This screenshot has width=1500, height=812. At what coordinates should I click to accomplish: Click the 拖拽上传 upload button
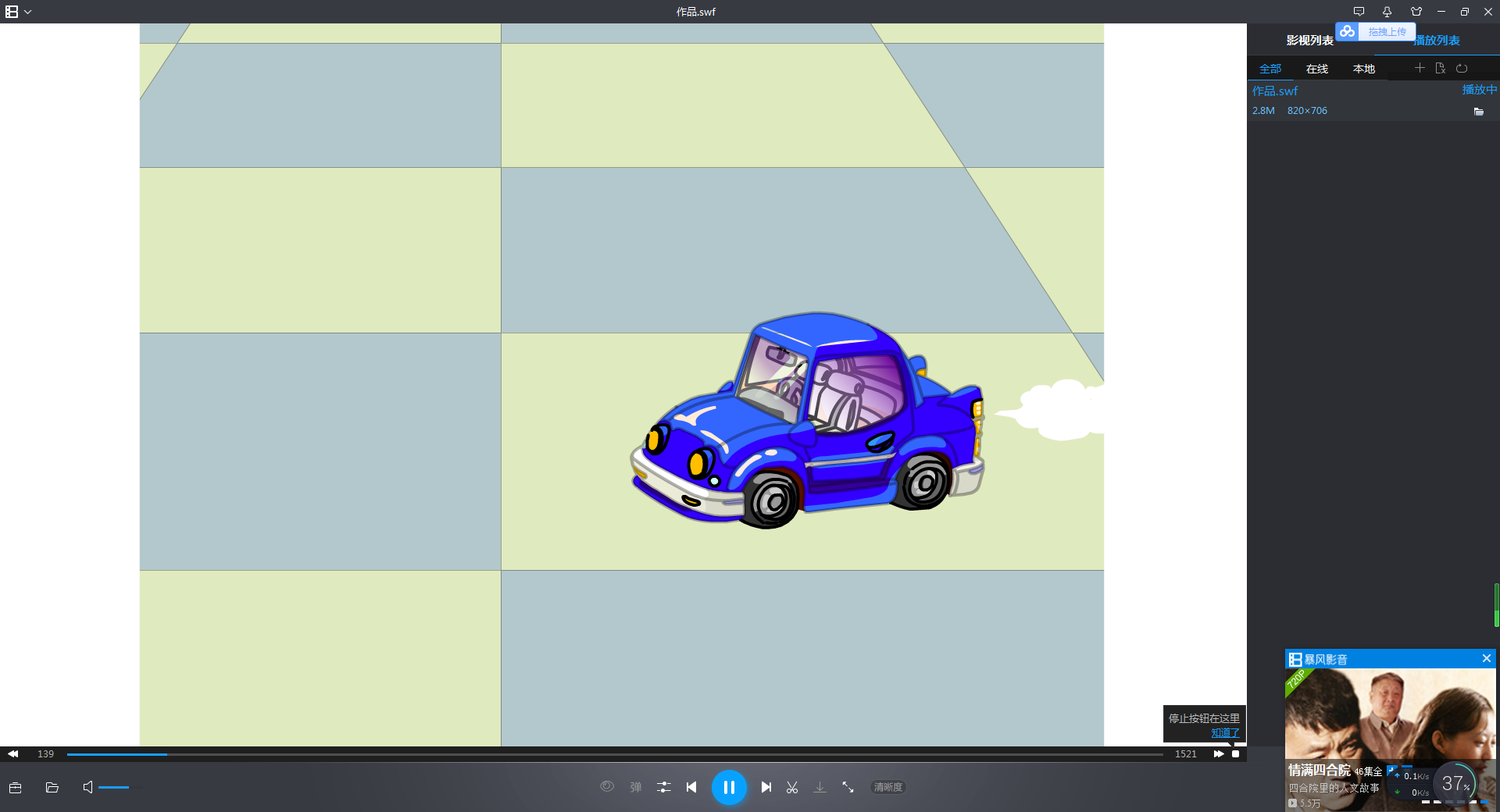[x=1387, y=32]
